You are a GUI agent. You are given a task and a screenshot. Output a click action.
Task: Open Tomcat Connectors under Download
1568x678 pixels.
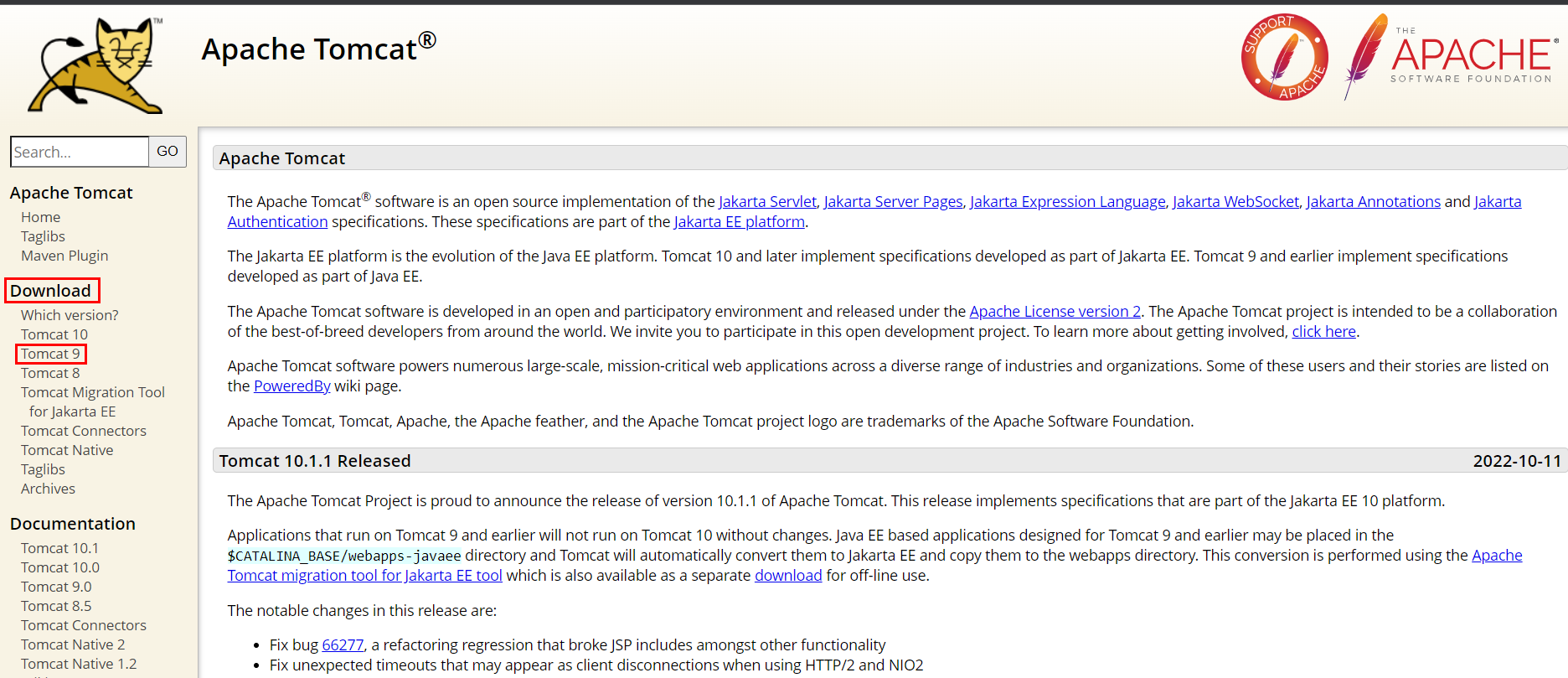[x=84, y=431]
